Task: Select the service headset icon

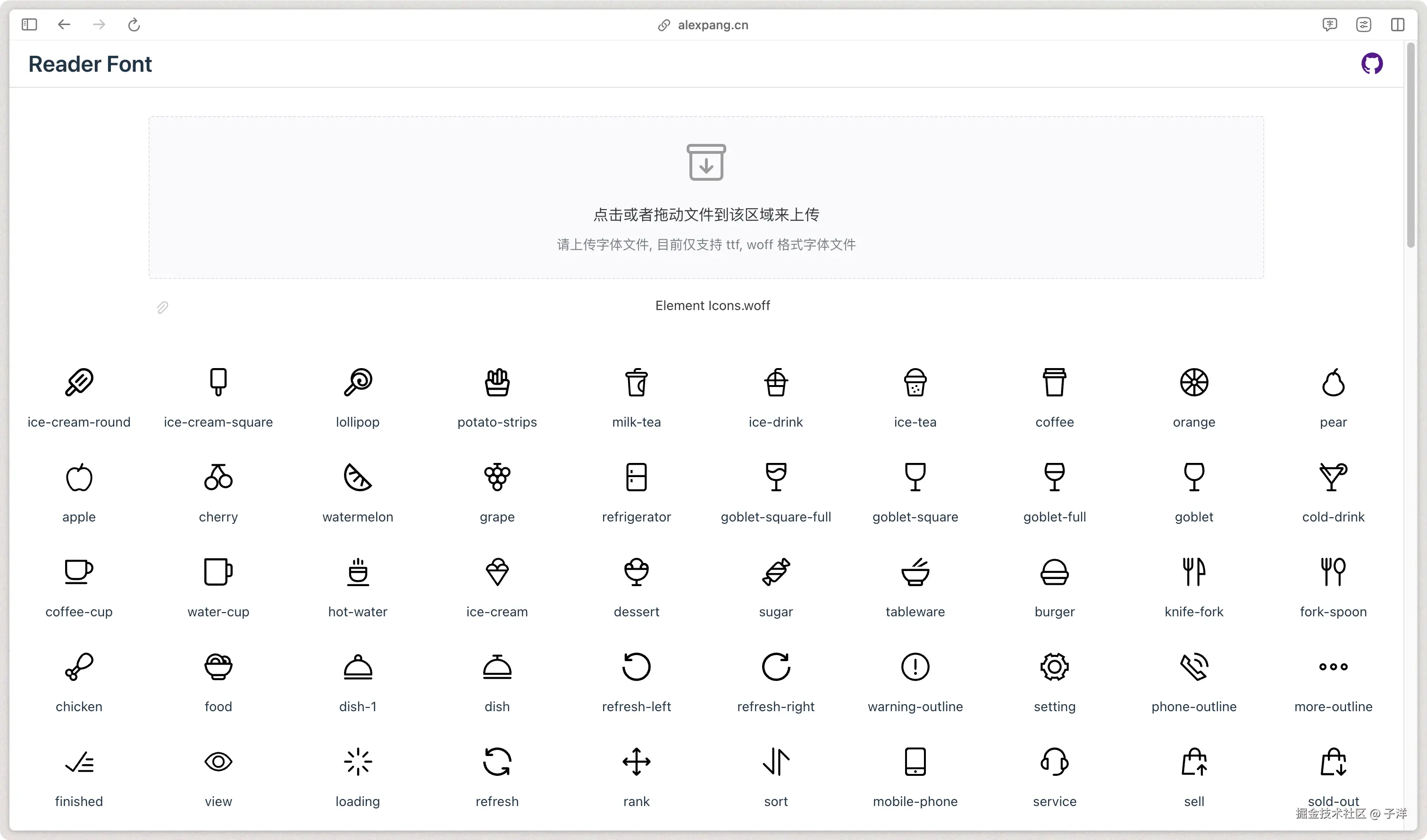Action: point(1054,762)
